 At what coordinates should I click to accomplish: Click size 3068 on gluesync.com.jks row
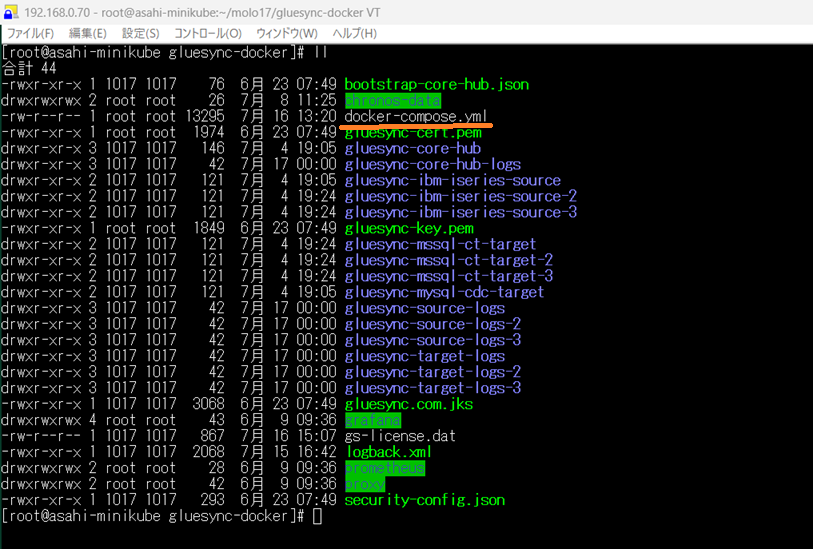click(x=208, y=404)
